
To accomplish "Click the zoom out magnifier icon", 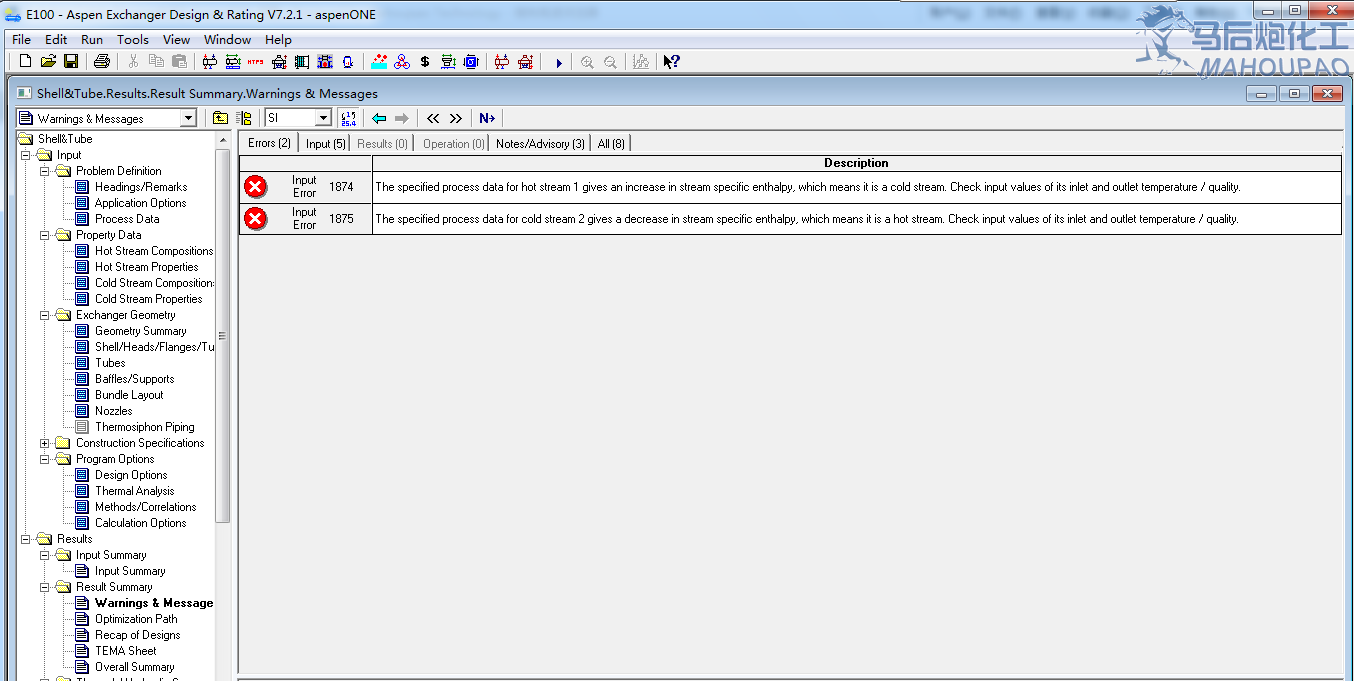I will point(610,62).
